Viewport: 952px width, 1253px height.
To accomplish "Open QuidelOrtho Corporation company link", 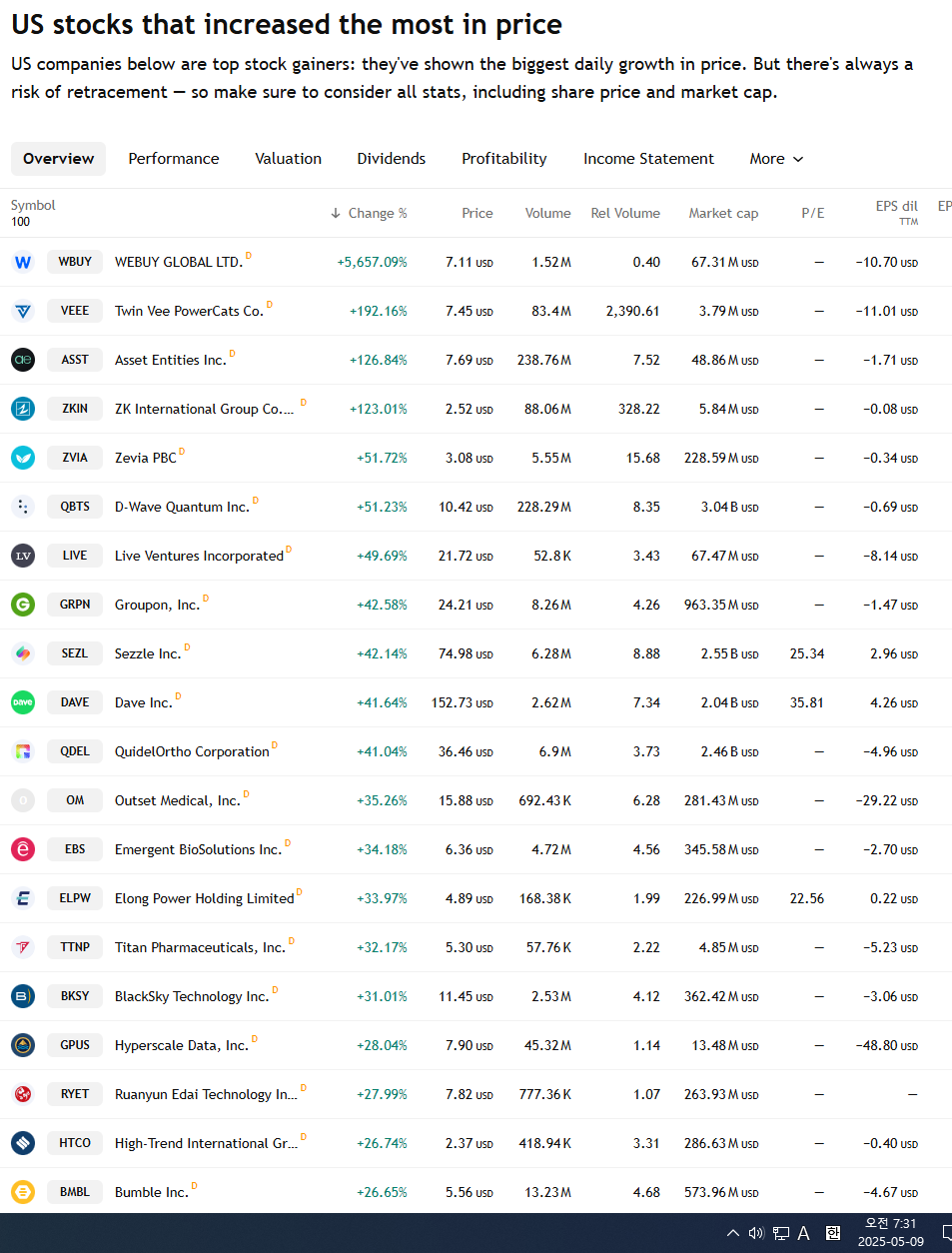I will pyautogui.click(x=192, y=751).
